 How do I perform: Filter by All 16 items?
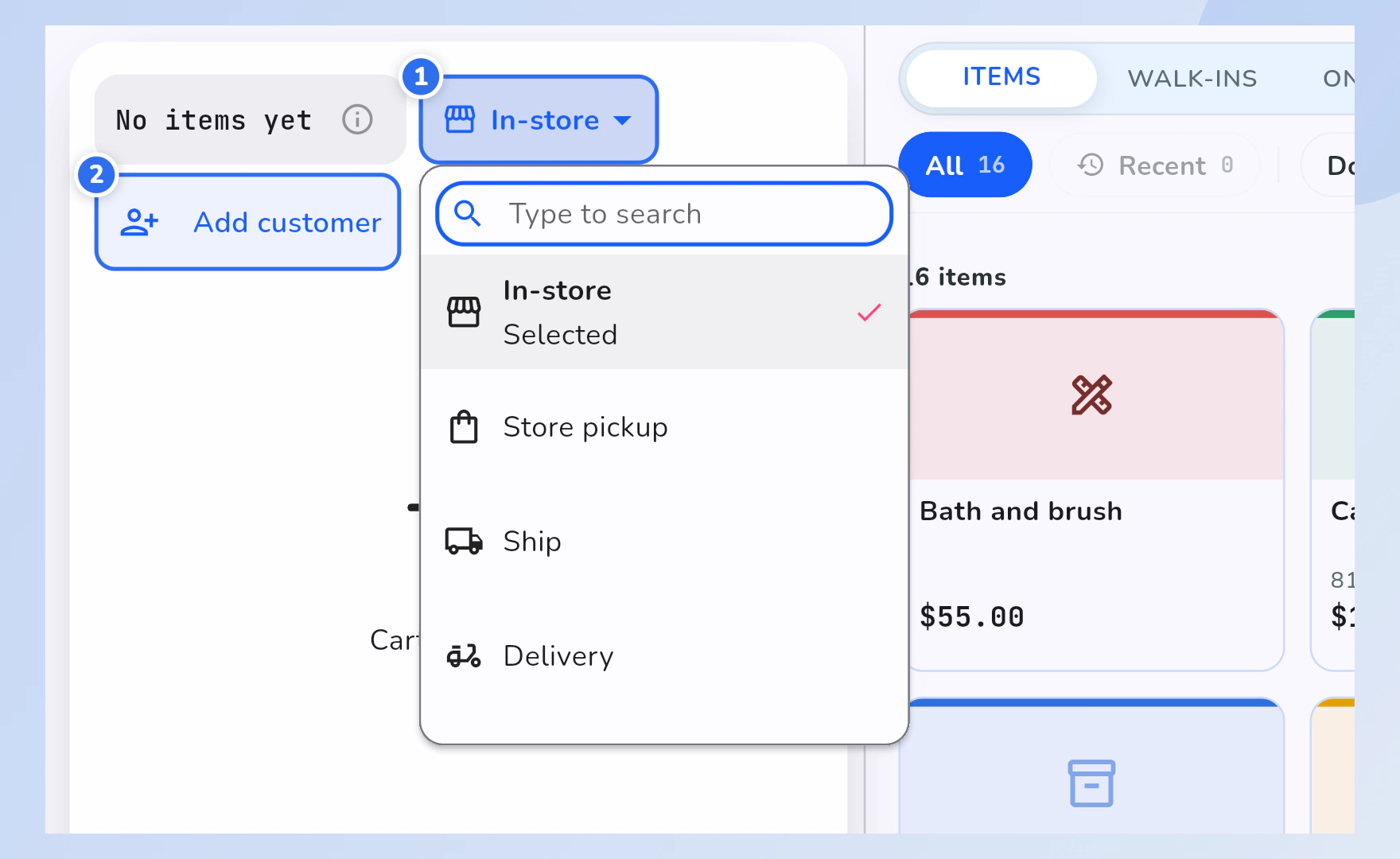point(965,165)
